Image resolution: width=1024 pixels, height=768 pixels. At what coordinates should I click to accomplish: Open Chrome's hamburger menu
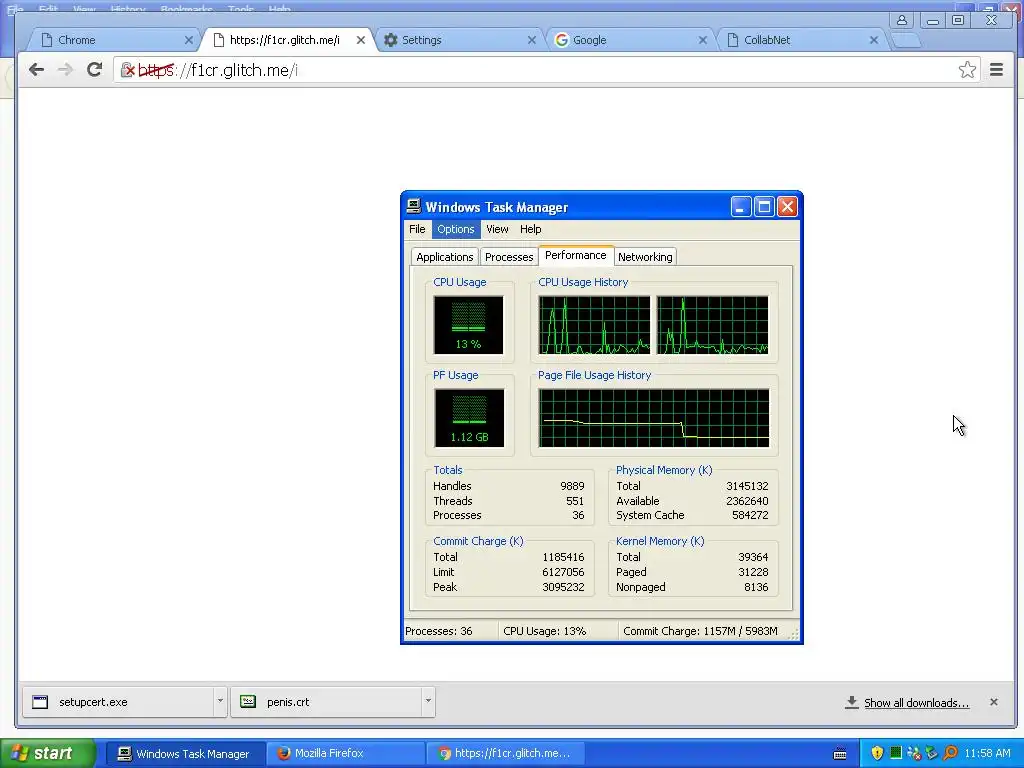997,69
